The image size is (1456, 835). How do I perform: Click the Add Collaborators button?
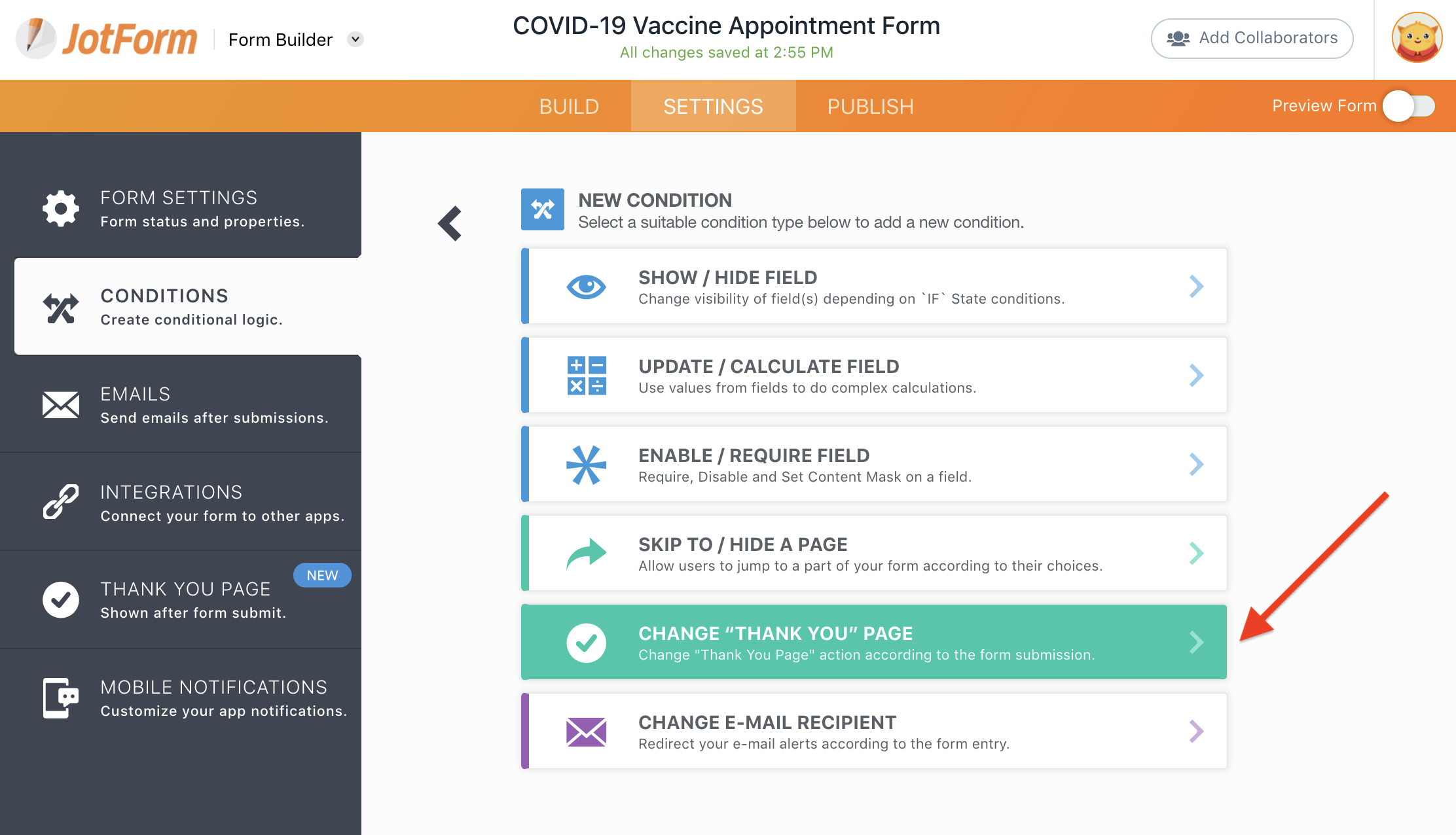(x=1252, y=38)
